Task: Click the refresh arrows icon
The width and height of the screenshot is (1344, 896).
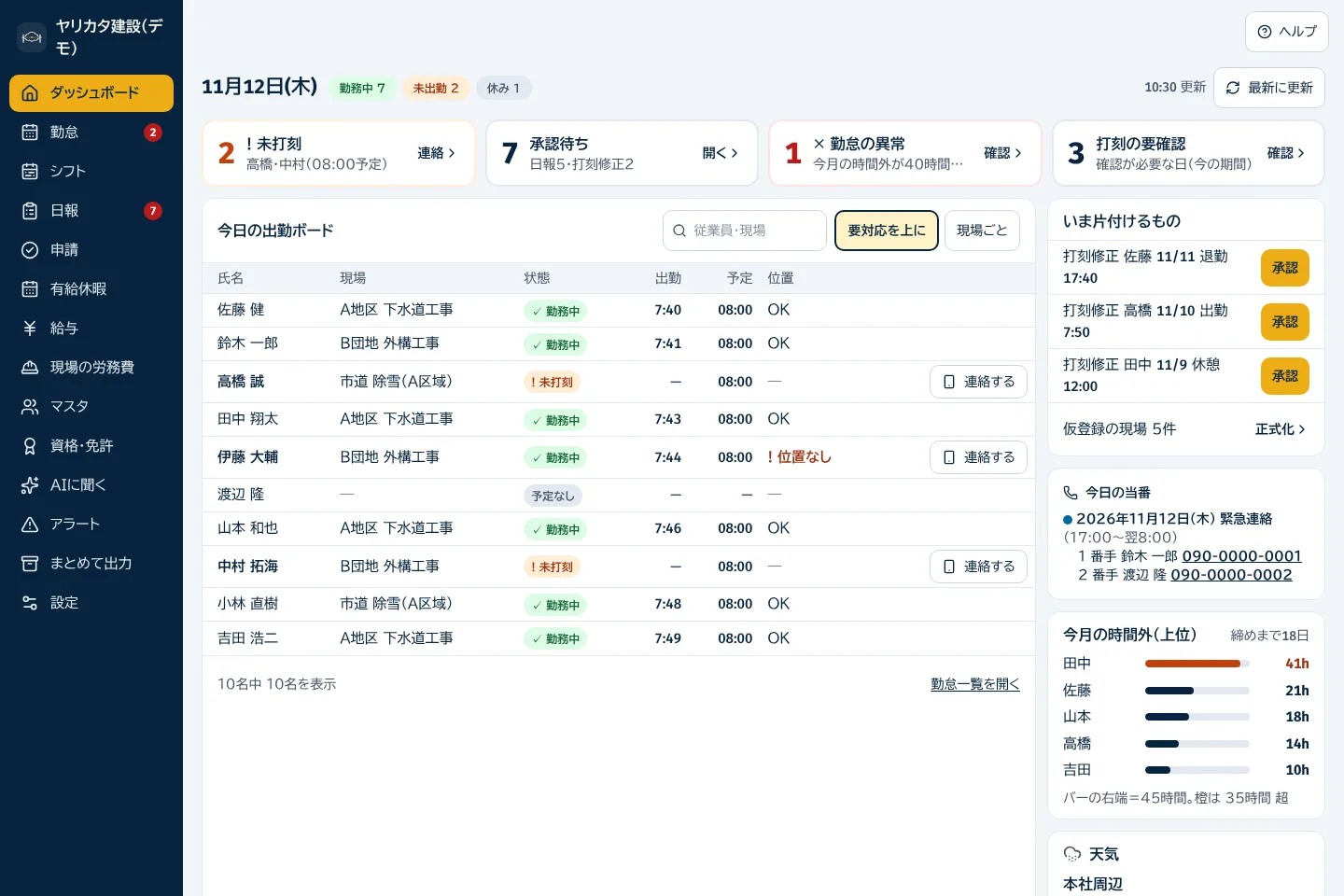Action: (x=1233, y=88)
